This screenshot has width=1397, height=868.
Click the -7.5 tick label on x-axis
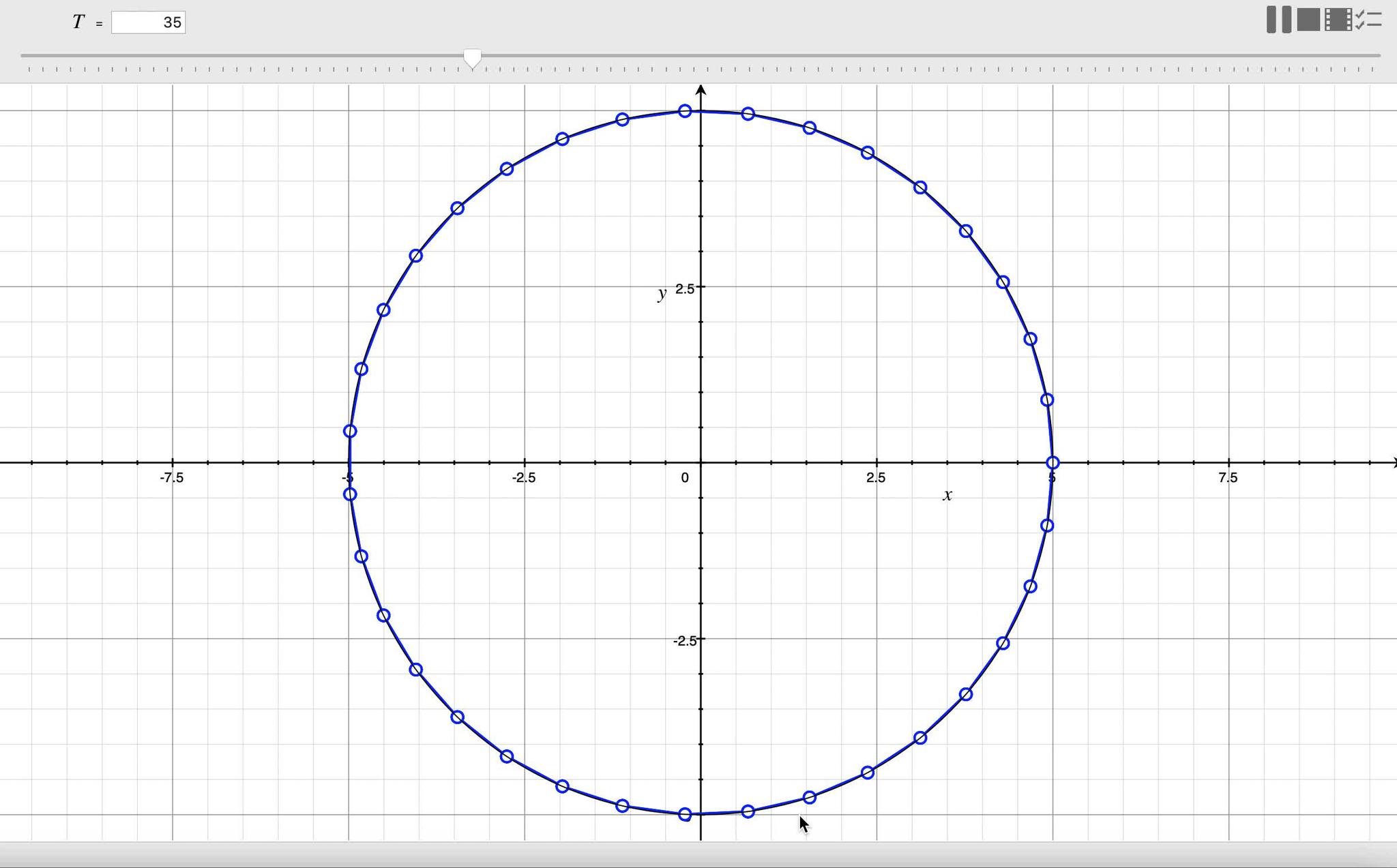(x=172, y=478)
